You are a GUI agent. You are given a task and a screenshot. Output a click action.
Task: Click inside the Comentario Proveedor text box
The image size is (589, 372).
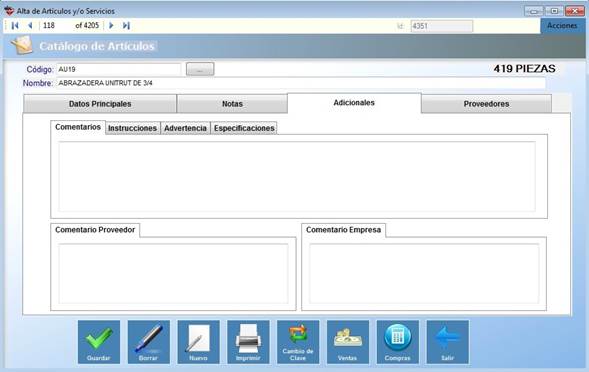click(x=174, y=273)
